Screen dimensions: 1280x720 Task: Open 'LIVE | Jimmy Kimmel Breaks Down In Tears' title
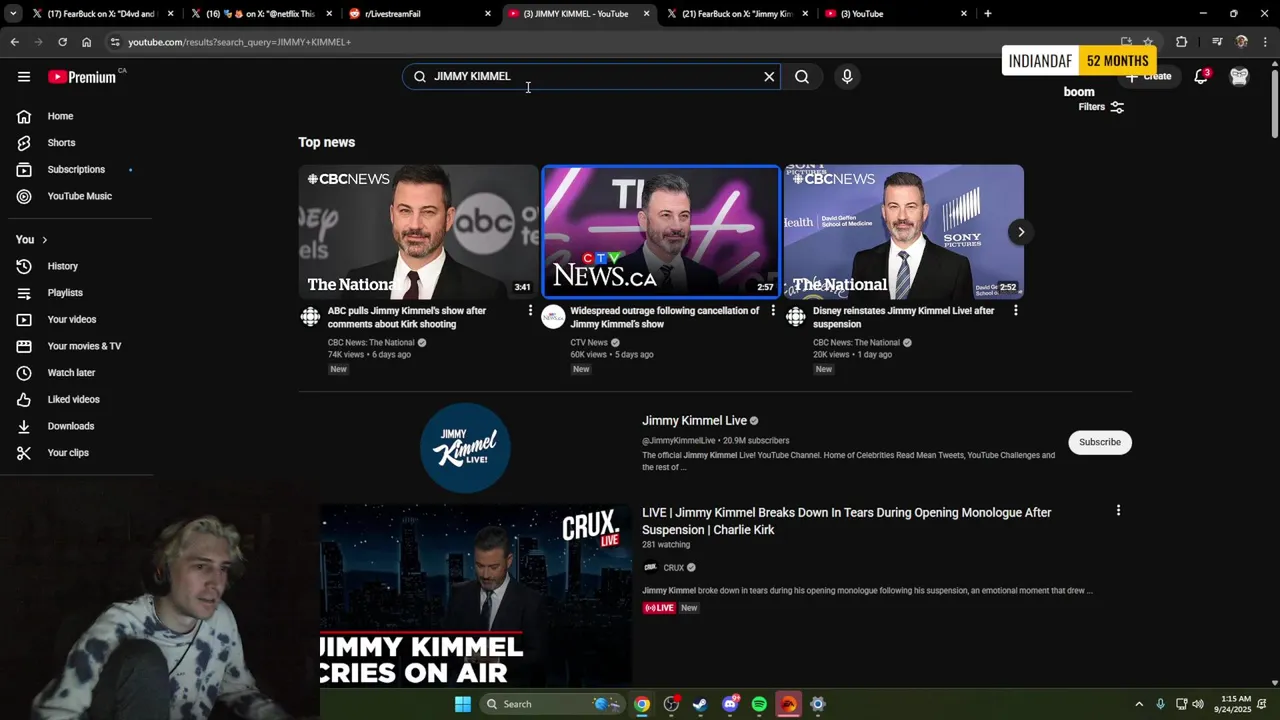tap(846, 521)
